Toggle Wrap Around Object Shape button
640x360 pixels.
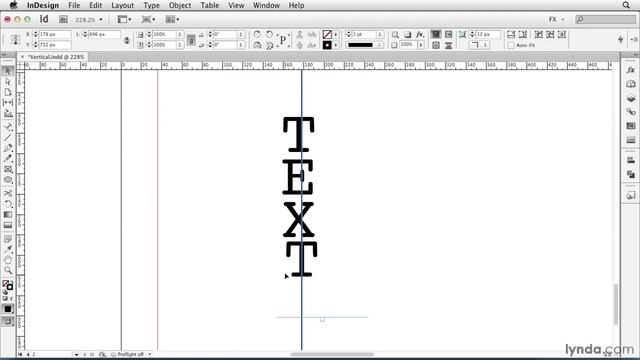[436, 45]
